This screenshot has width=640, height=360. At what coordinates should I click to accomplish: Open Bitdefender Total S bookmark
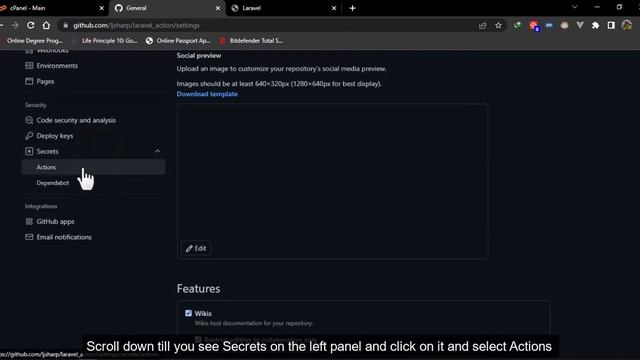pyautogui.click(x=251, y=40)
